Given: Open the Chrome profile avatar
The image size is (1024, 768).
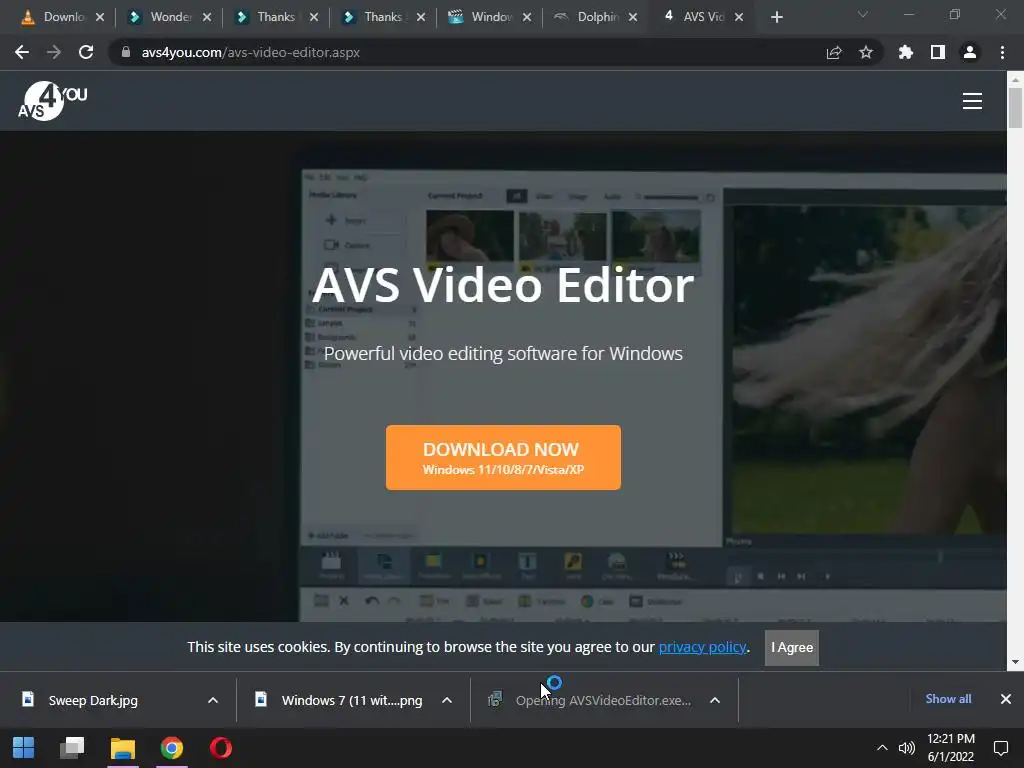Looking at the screenshot, I should (970, 52).
